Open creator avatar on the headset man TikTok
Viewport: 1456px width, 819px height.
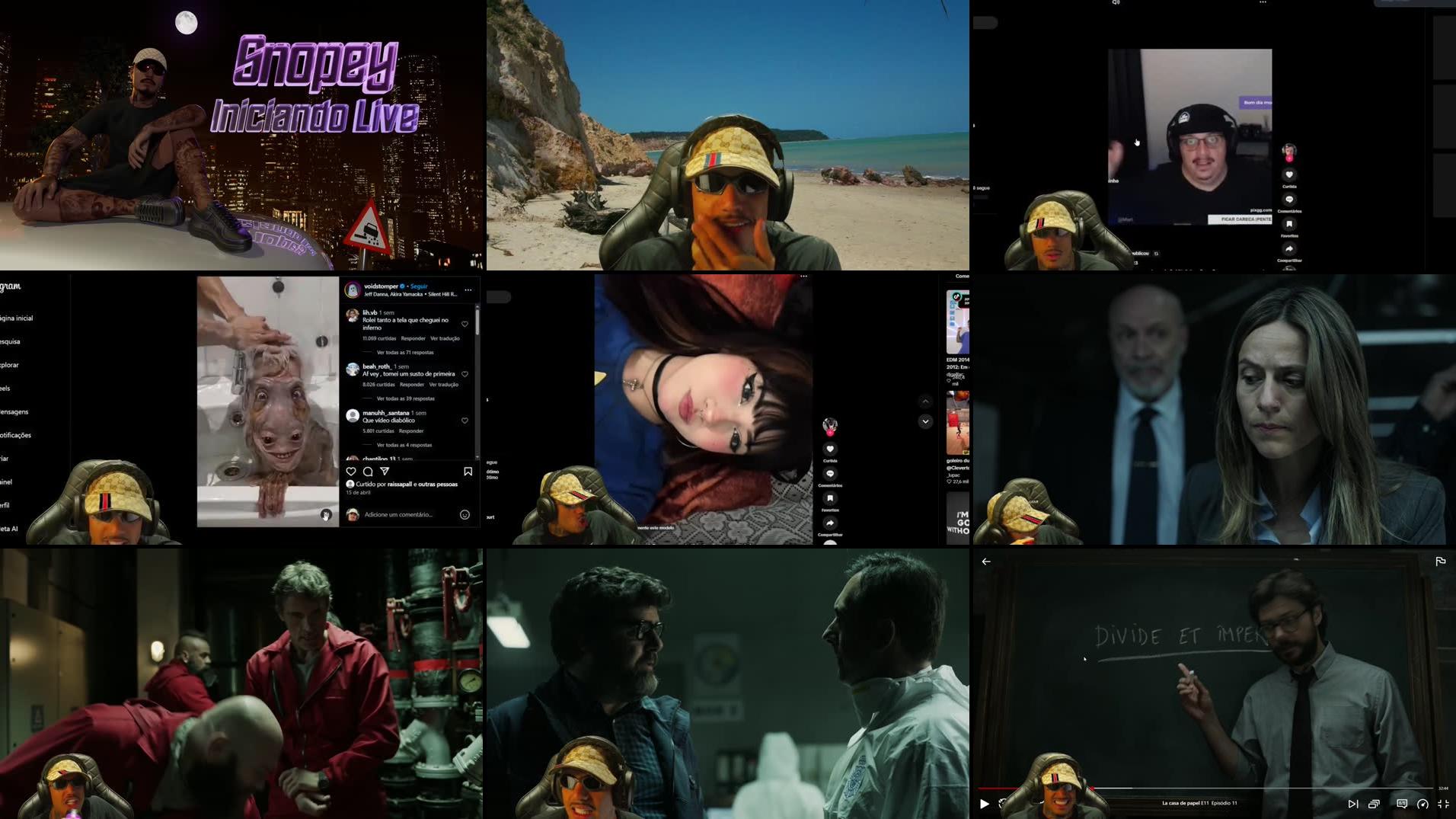point(1289,152)
